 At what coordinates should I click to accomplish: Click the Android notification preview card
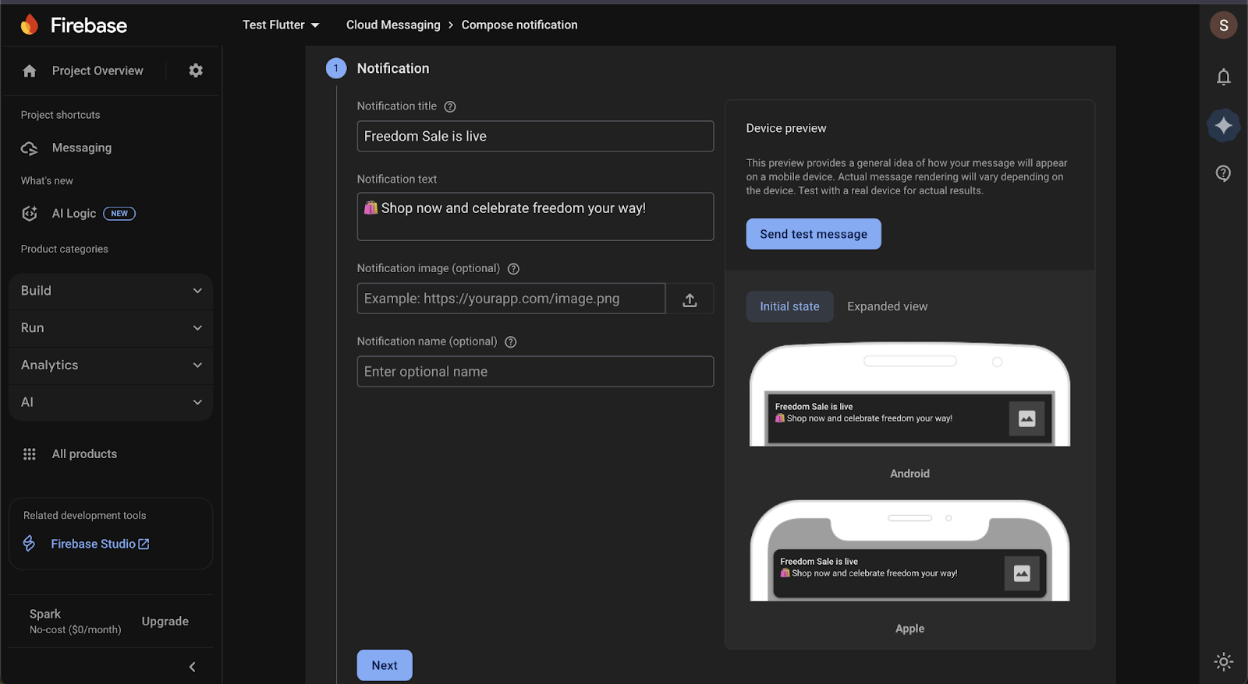pyautogui.click(x=910, y=419)
